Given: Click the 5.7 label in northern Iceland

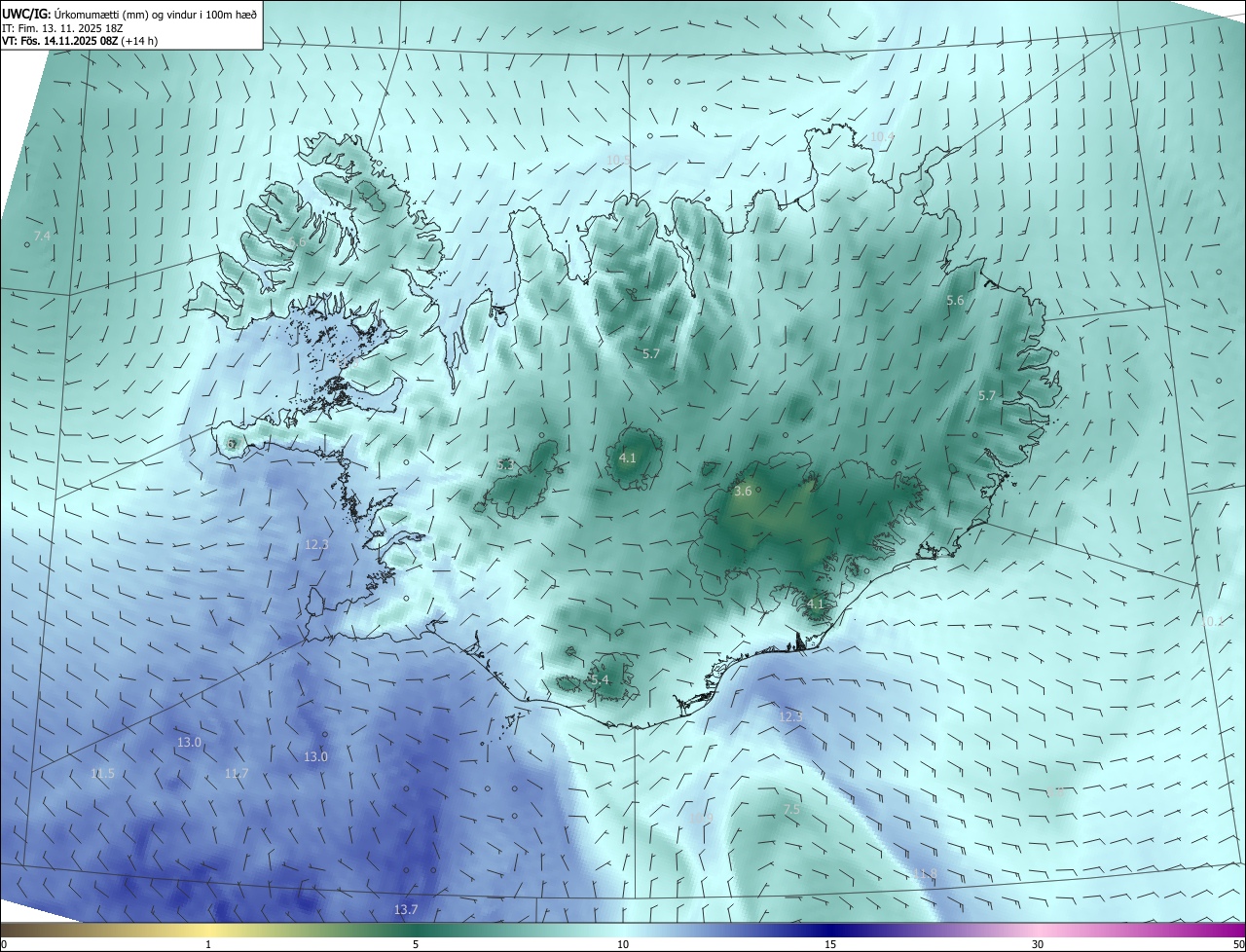Looking at the screenshot, I should [651, 354].
